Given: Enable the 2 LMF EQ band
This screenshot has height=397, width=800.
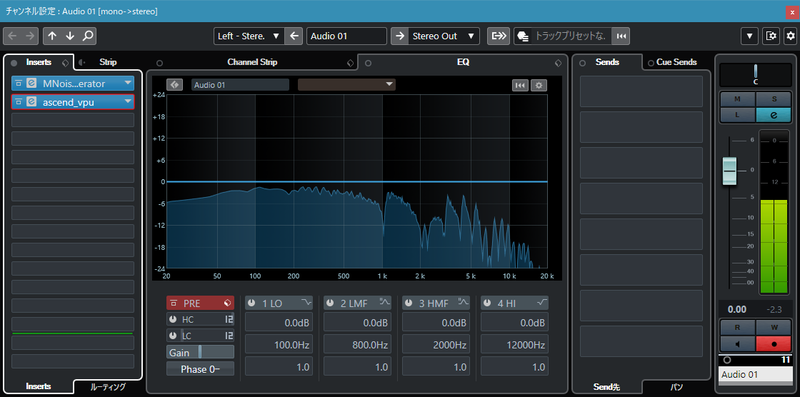Looking at the screenshot, I should (330, 303).
